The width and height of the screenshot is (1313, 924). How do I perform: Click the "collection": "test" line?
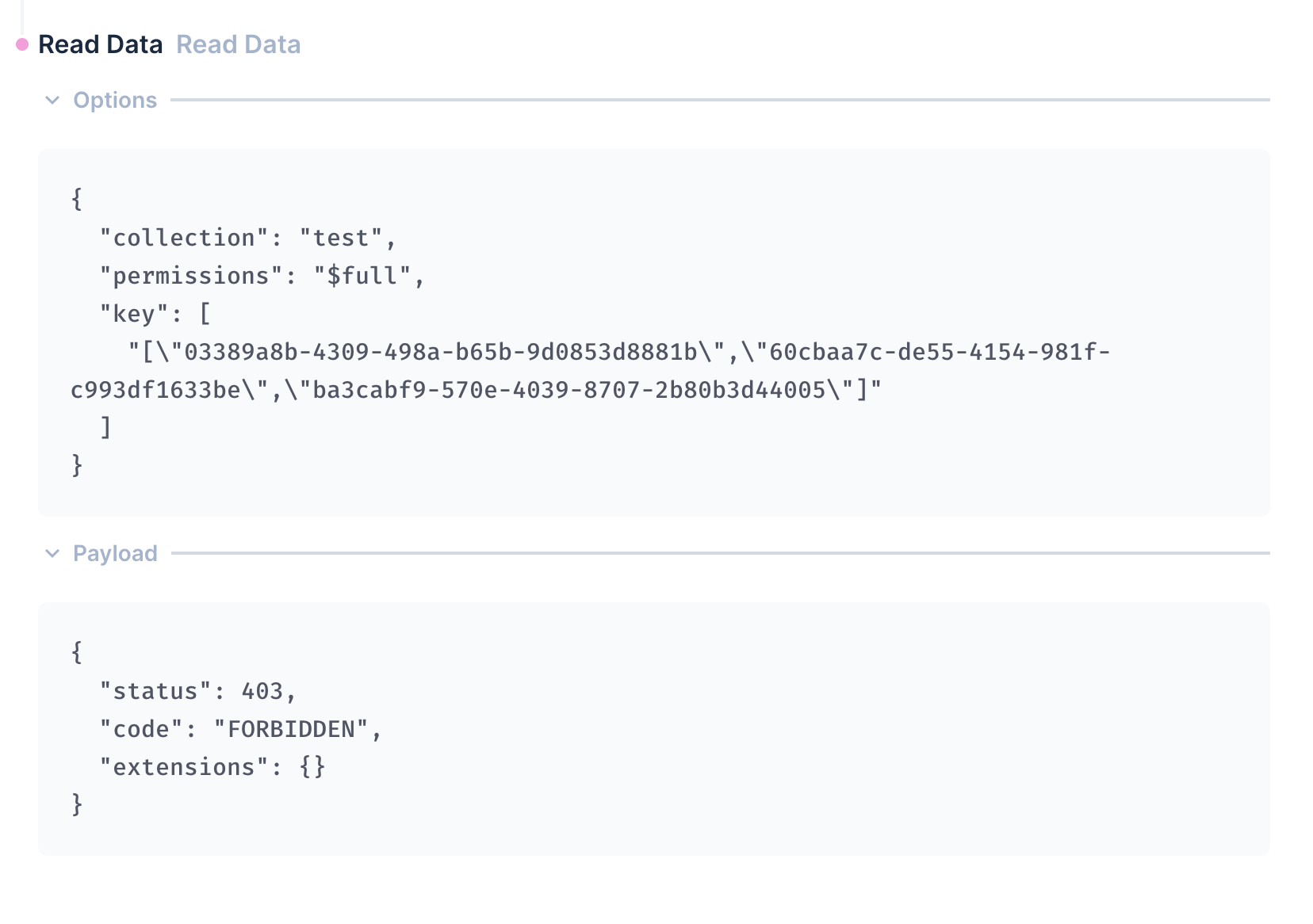(247, 238)
